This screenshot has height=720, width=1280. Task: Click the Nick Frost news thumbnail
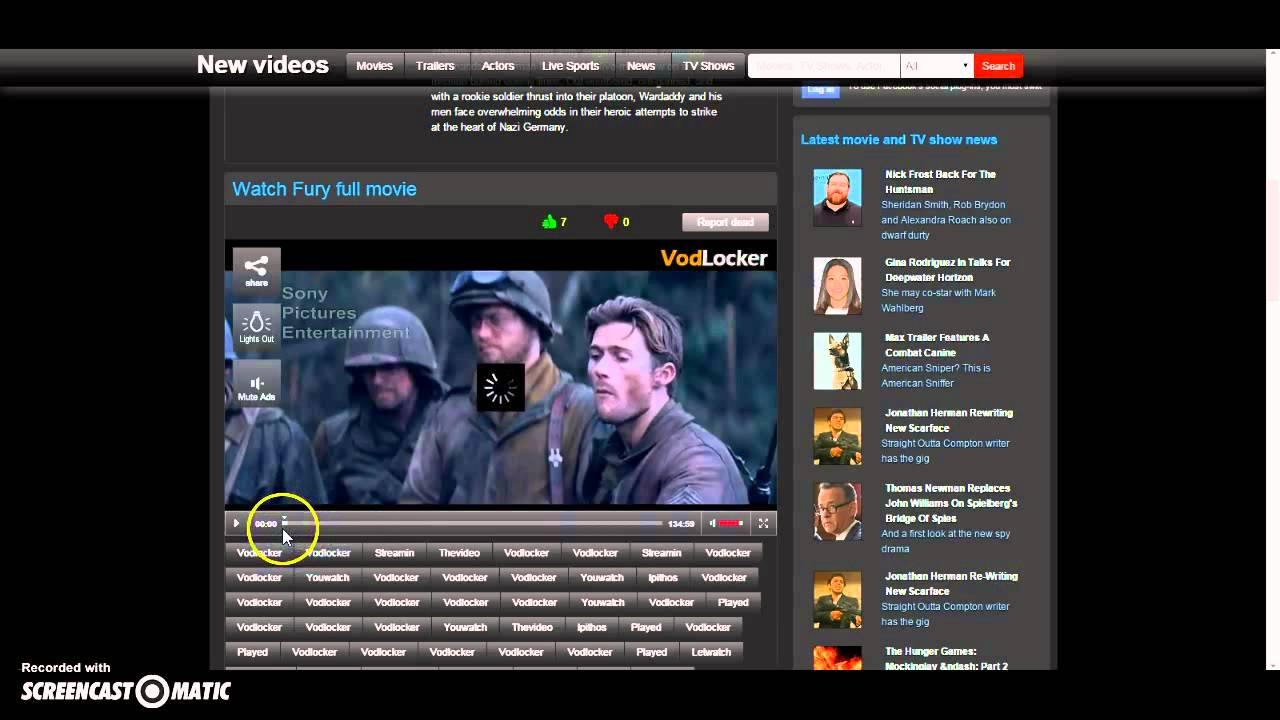pos(837,198)
